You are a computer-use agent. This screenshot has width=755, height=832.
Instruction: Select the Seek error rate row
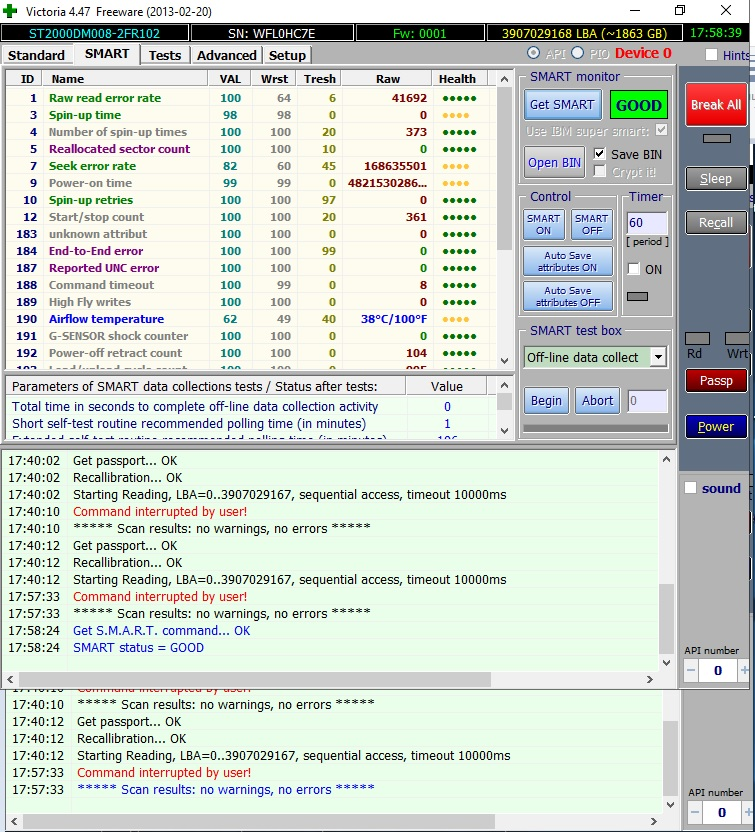click(251, 166)
